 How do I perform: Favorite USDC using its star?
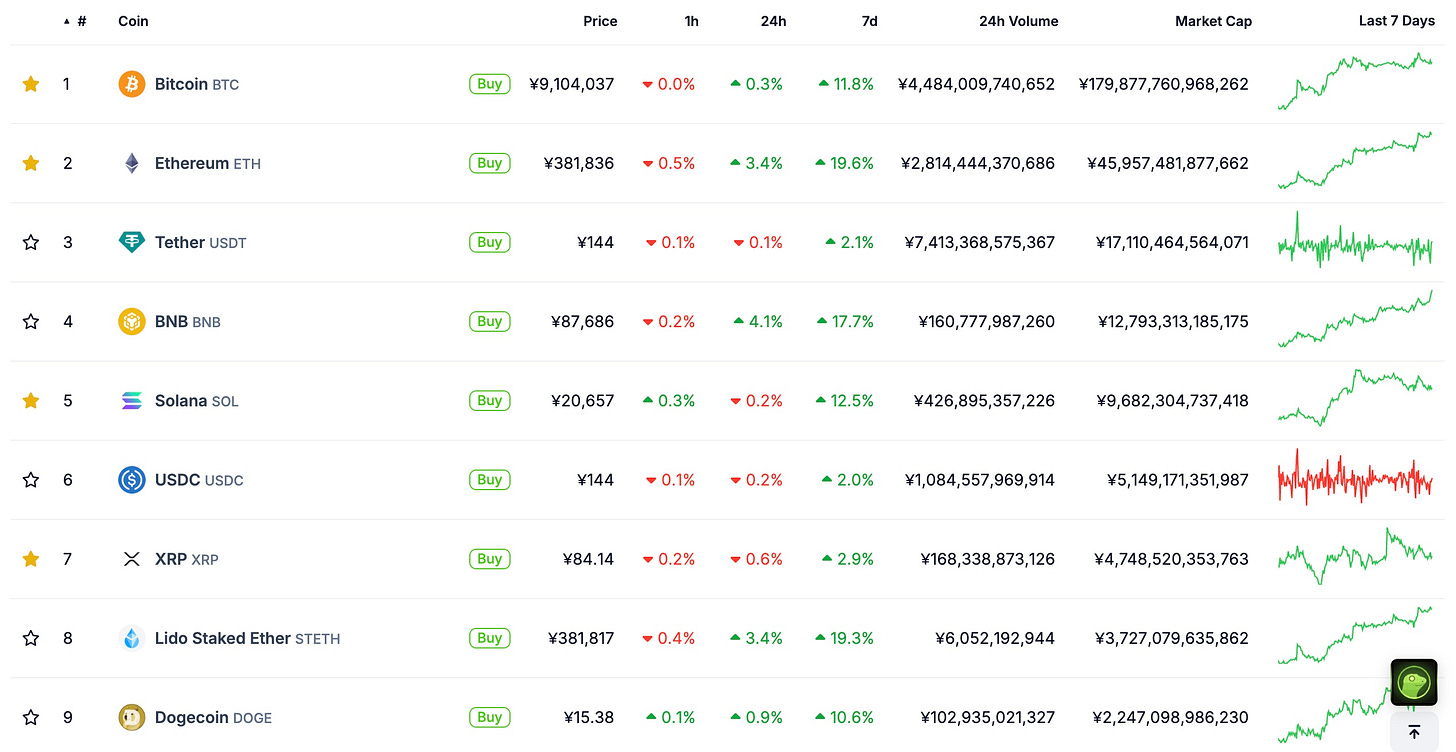(x=31, y=479)
